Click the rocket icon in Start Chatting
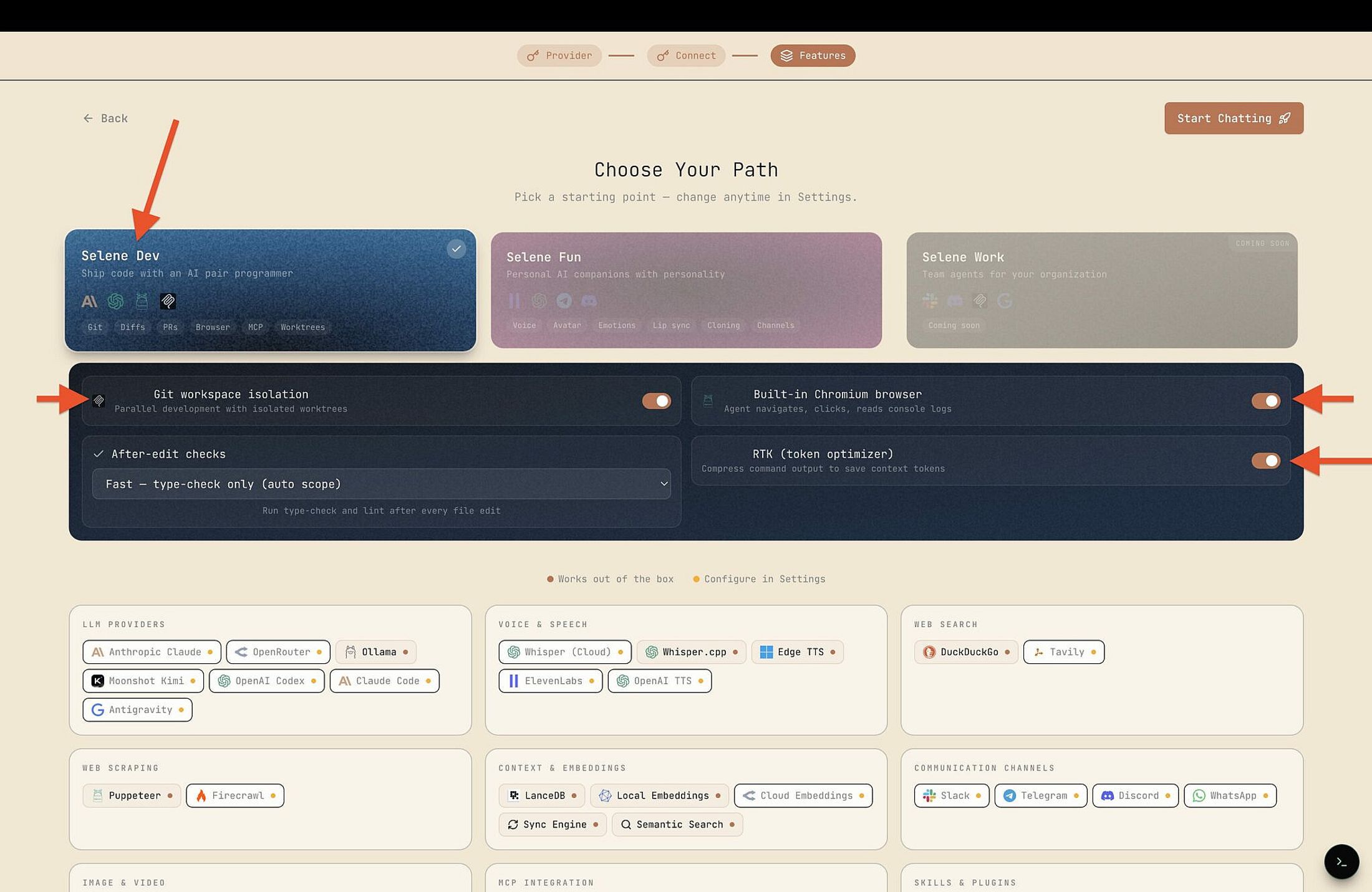1372x892 pixels. [x=1285, y=118]
